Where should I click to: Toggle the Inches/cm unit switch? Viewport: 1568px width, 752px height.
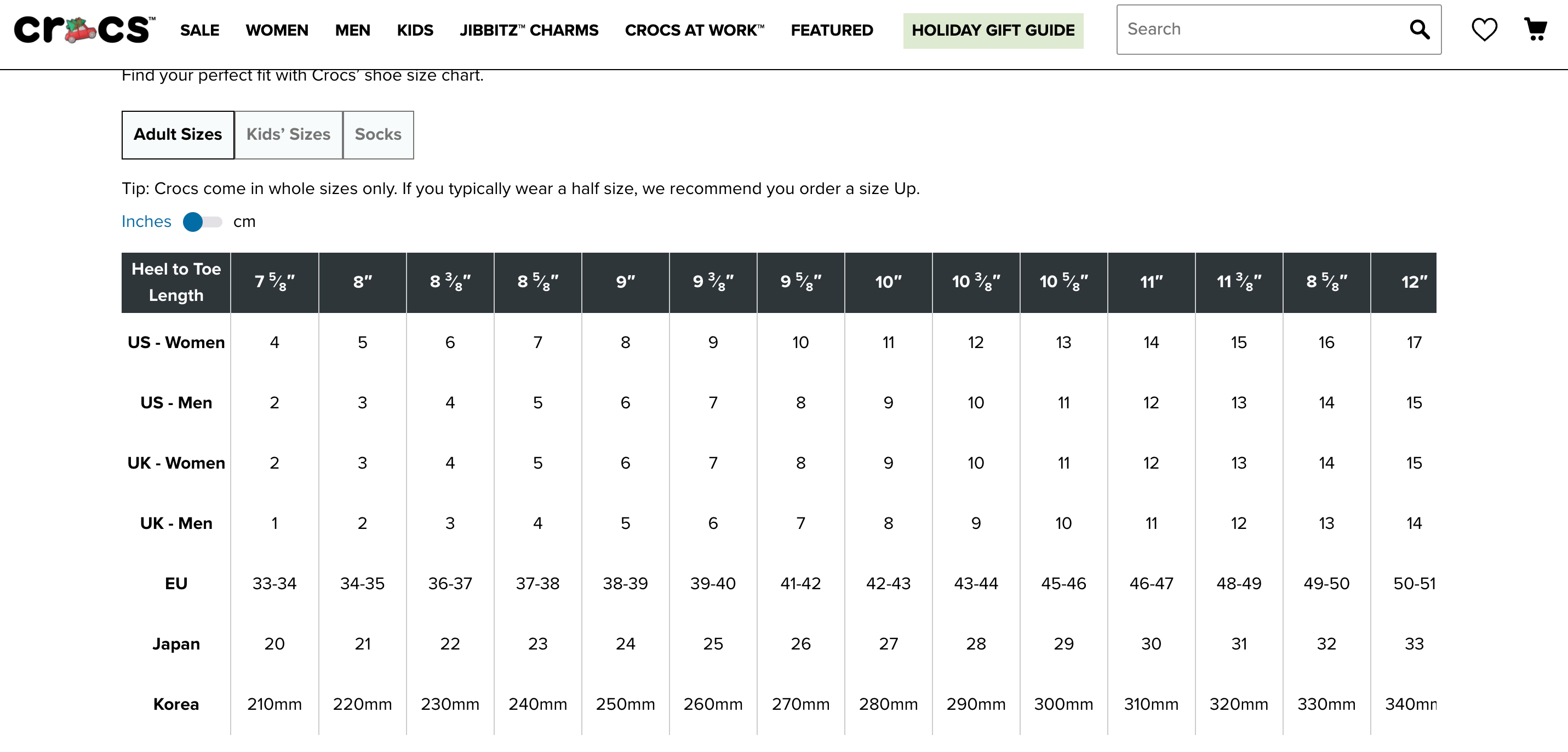(x=202, y=221)
